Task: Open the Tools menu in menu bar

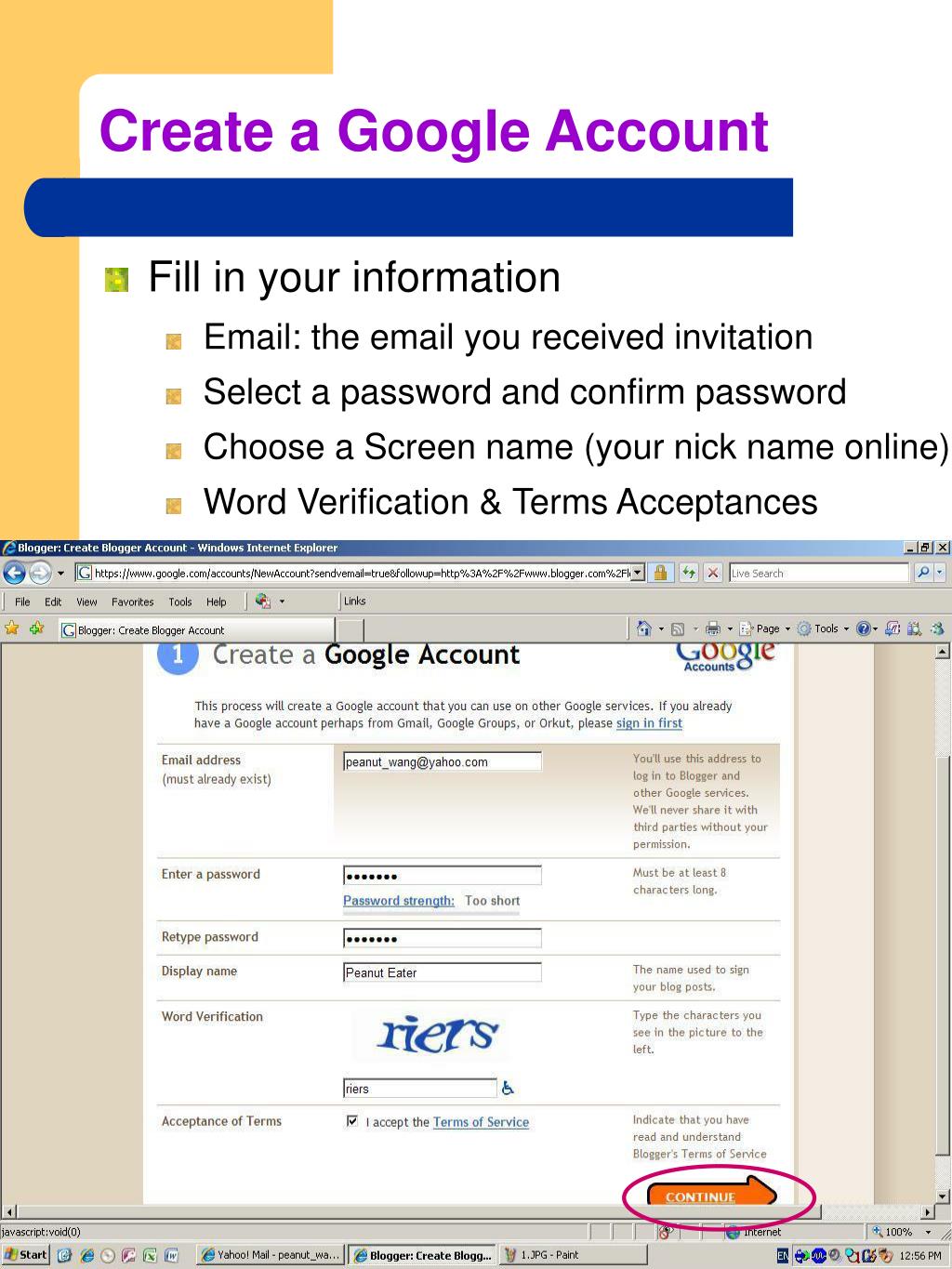Action: point(180,602)
